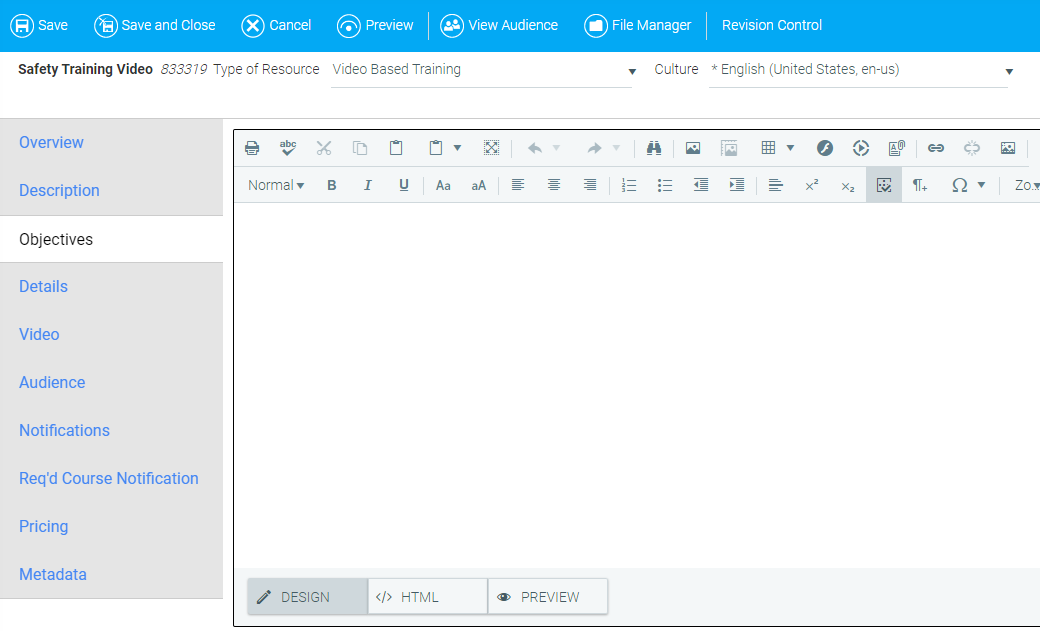Open Find and Replace binoculars icon
Screen dimensions: 1040x631
[654, 148]
